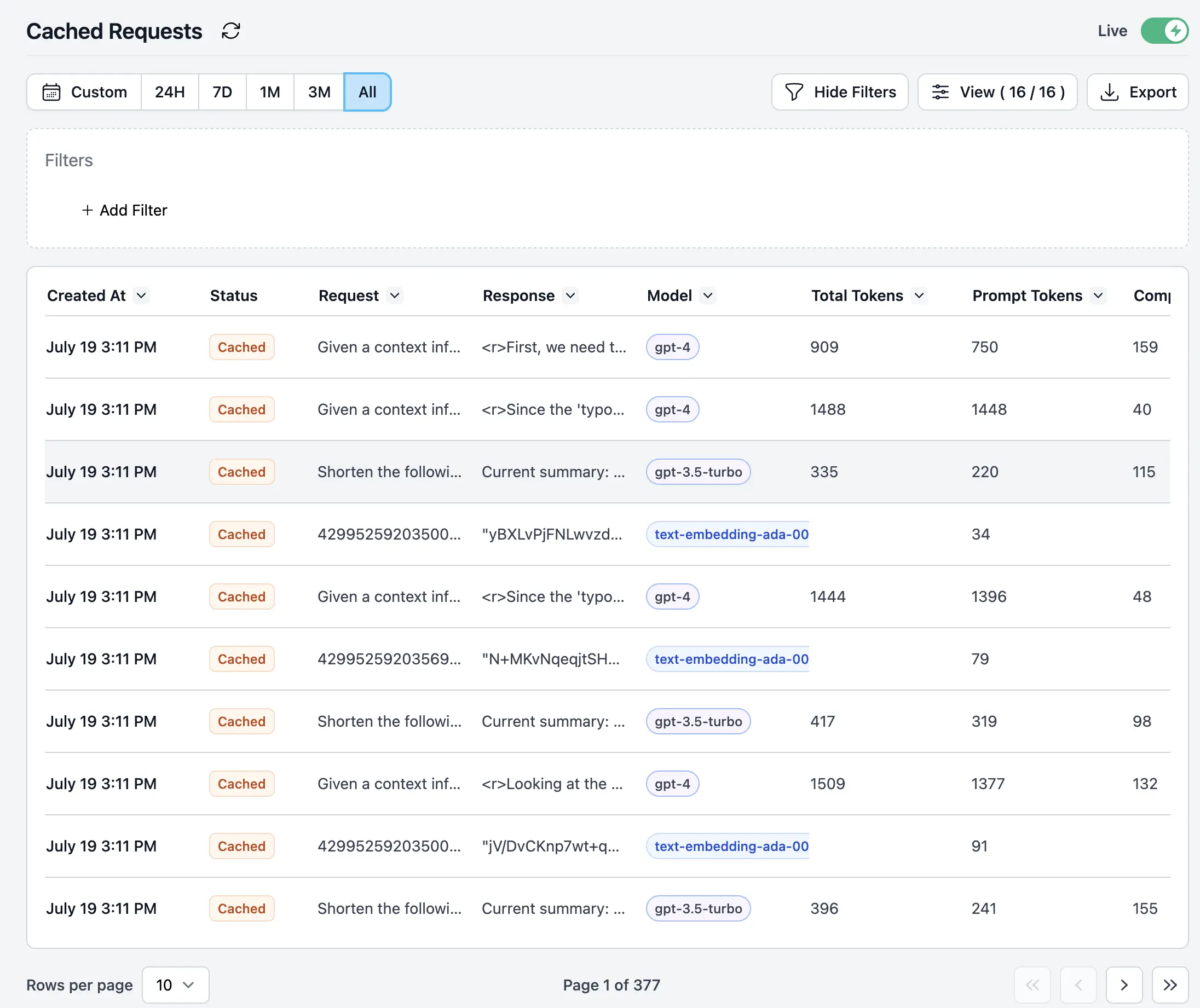Open the Total Tokens column dropdown
This screenshot has height=1008, width=1200.
coord(919,296)
